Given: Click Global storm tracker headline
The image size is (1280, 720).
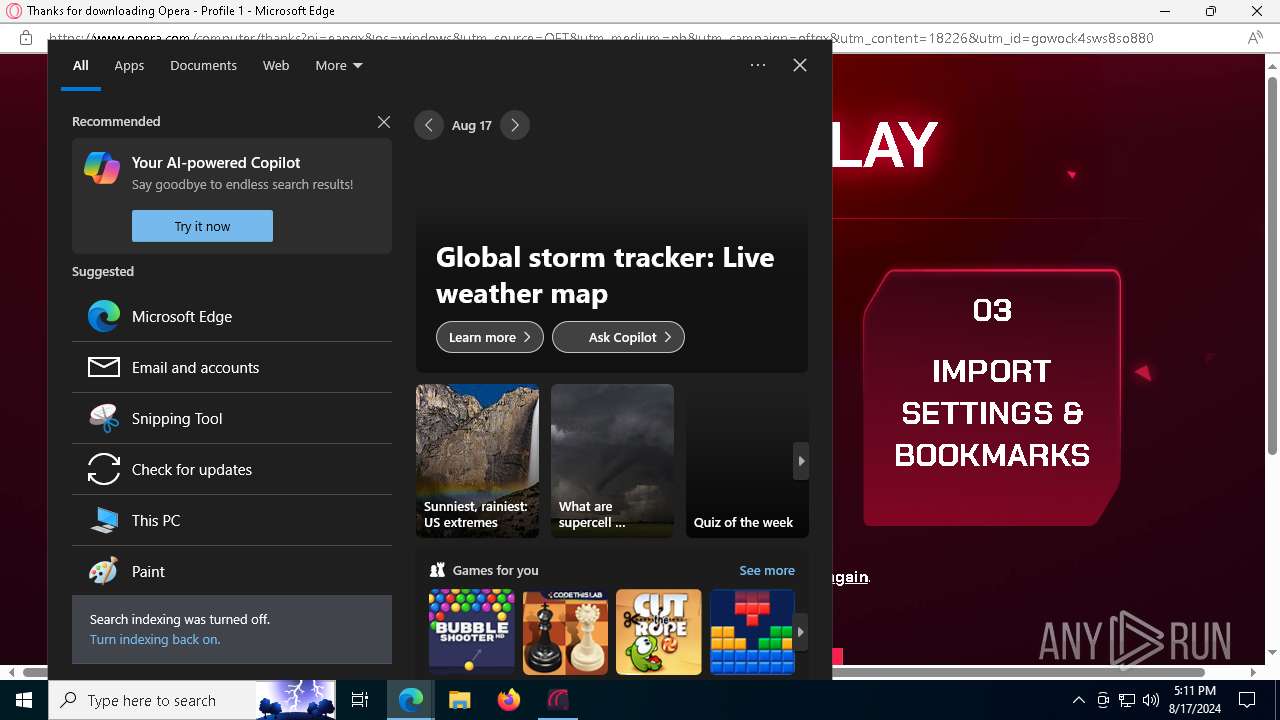Looking at the screenshot, I should click(x=605, y=275).
